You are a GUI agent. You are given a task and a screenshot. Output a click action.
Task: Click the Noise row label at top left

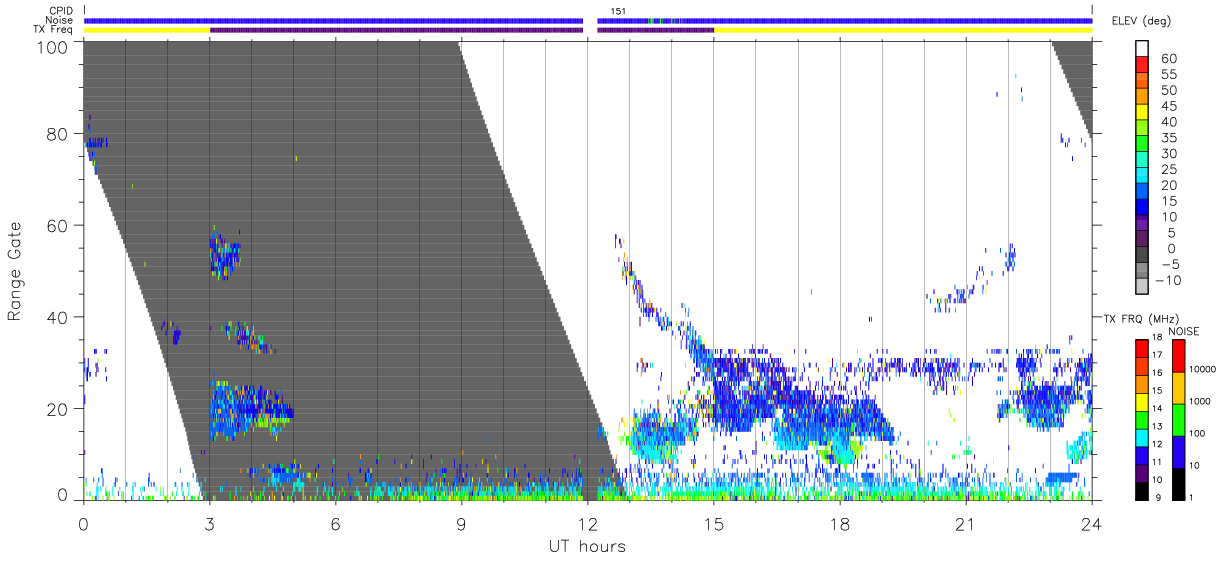(x=59, y=20)
